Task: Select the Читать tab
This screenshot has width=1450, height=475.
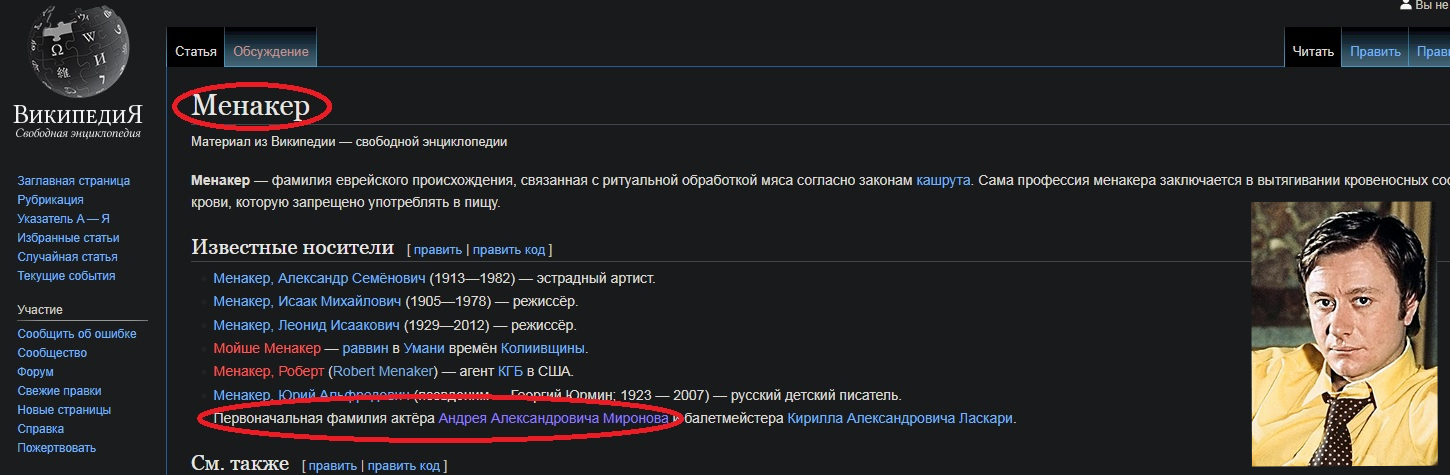Action: tap(1313, 51)
